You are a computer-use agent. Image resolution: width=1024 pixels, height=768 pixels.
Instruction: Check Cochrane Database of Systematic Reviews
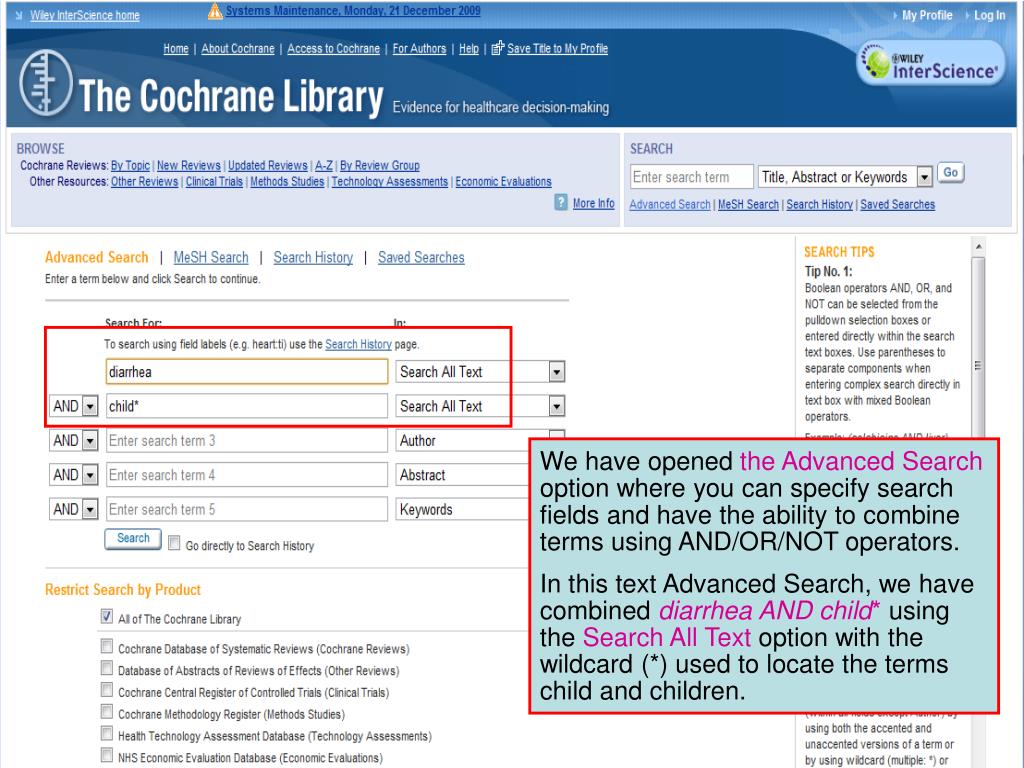107,647
